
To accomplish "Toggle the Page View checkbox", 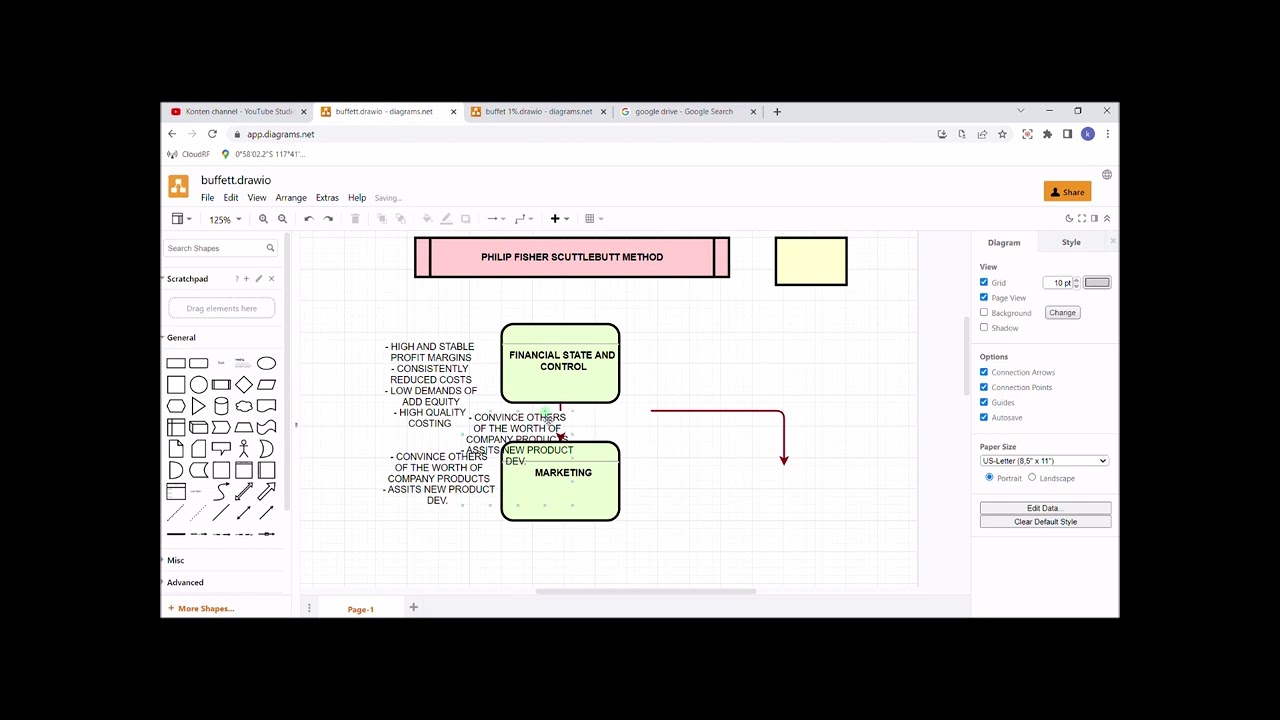I will [984, 297].
